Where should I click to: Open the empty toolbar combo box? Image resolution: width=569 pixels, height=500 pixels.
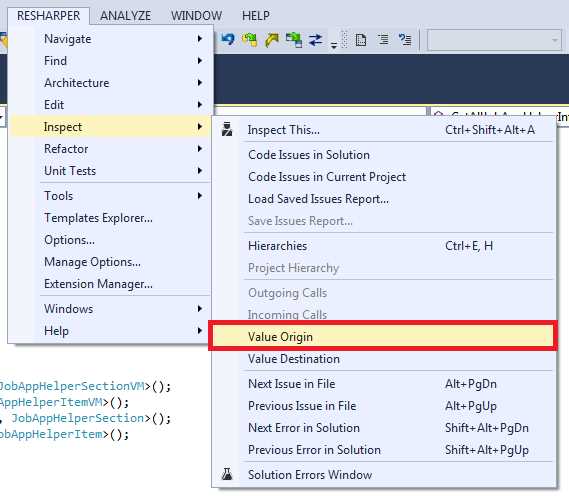(494, 40)
